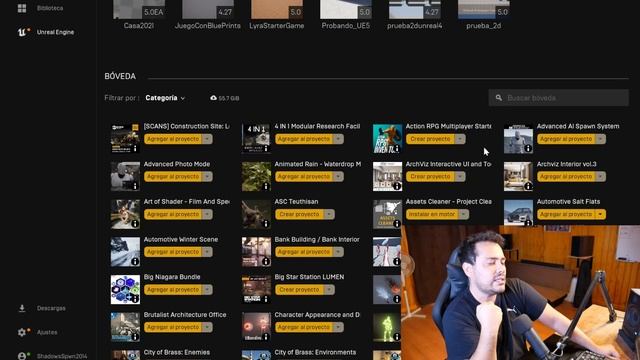Click the search magnifier icon in Buscar bóveda

tap(499, 98)
